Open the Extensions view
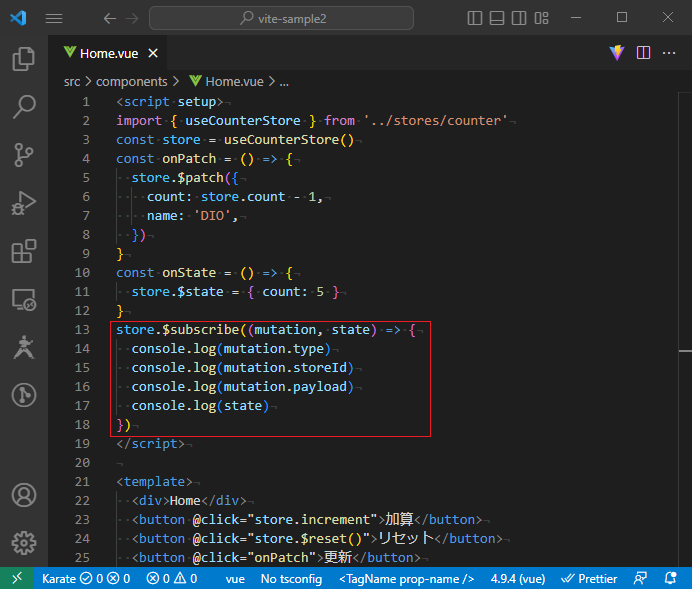The image size is (692, 589). coord(24,251)
